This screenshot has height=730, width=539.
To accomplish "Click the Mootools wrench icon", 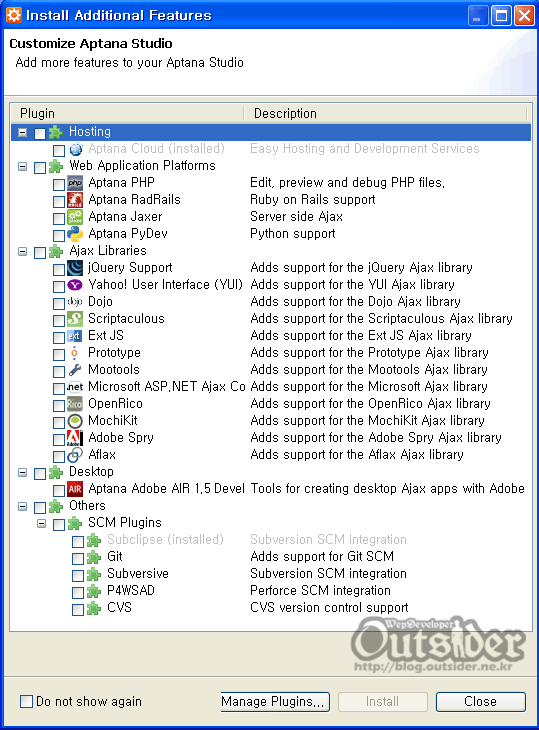I will 75,370.
